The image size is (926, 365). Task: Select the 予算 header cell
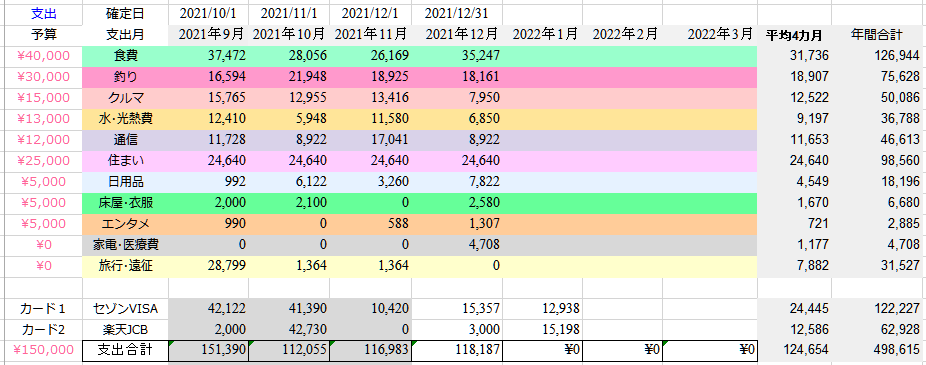pyautogui.click(x=43, y=34)
